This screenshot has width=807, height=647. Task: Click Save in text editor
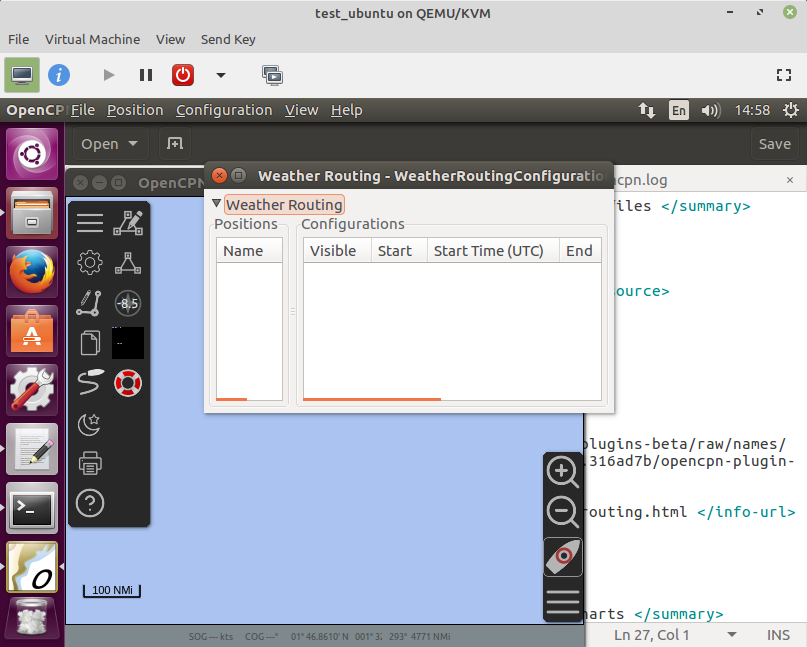pyautogui.click(x=775, y=144)
